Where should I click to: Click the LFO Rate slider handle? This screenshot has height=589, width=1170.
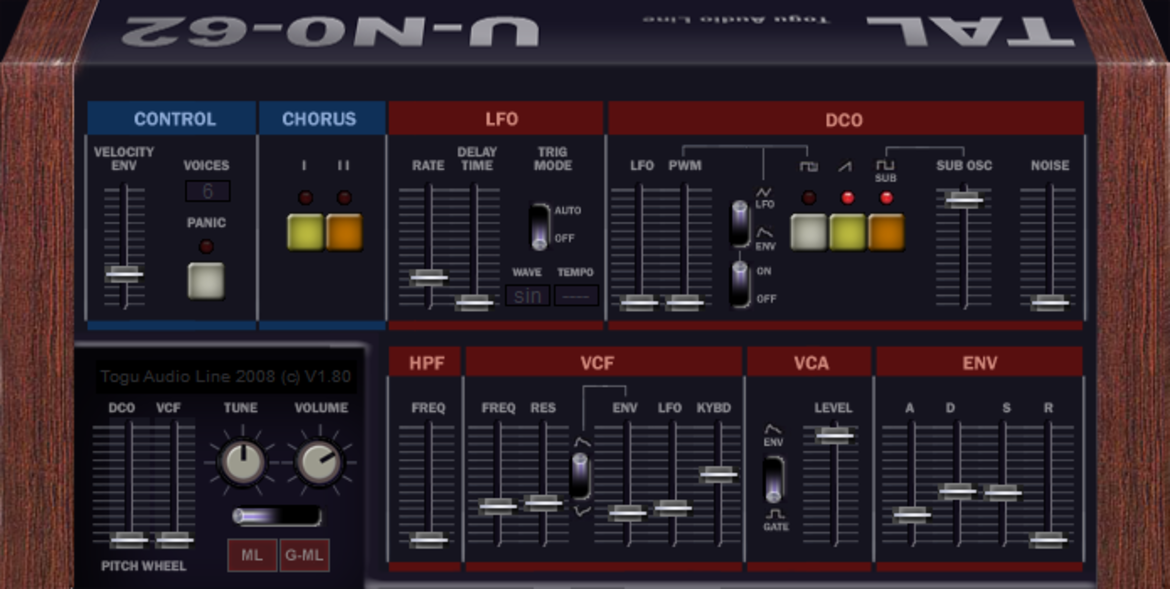click(428, 277)
